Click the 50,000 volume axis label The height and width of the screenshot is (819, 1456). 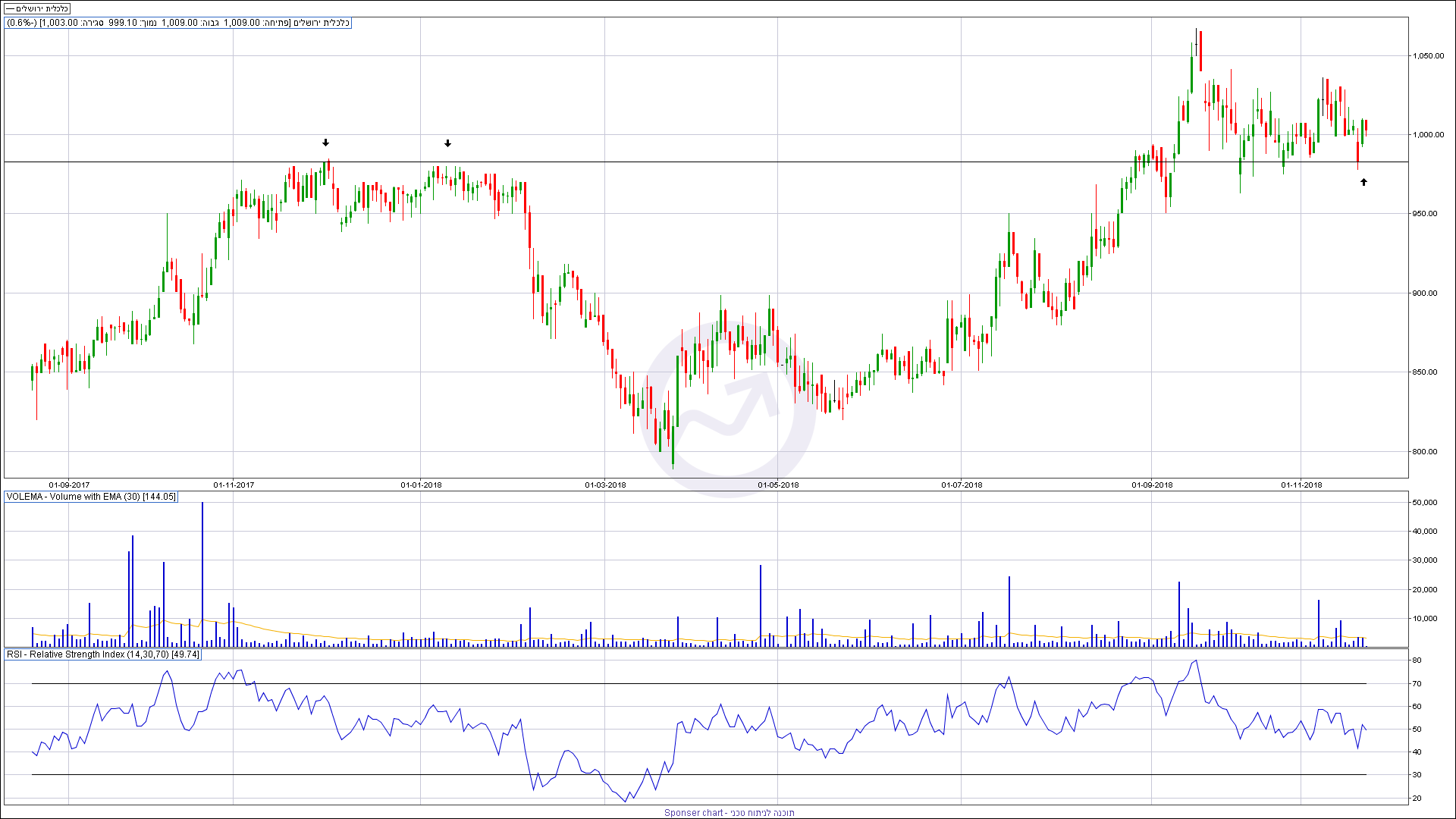(1424, 503)
